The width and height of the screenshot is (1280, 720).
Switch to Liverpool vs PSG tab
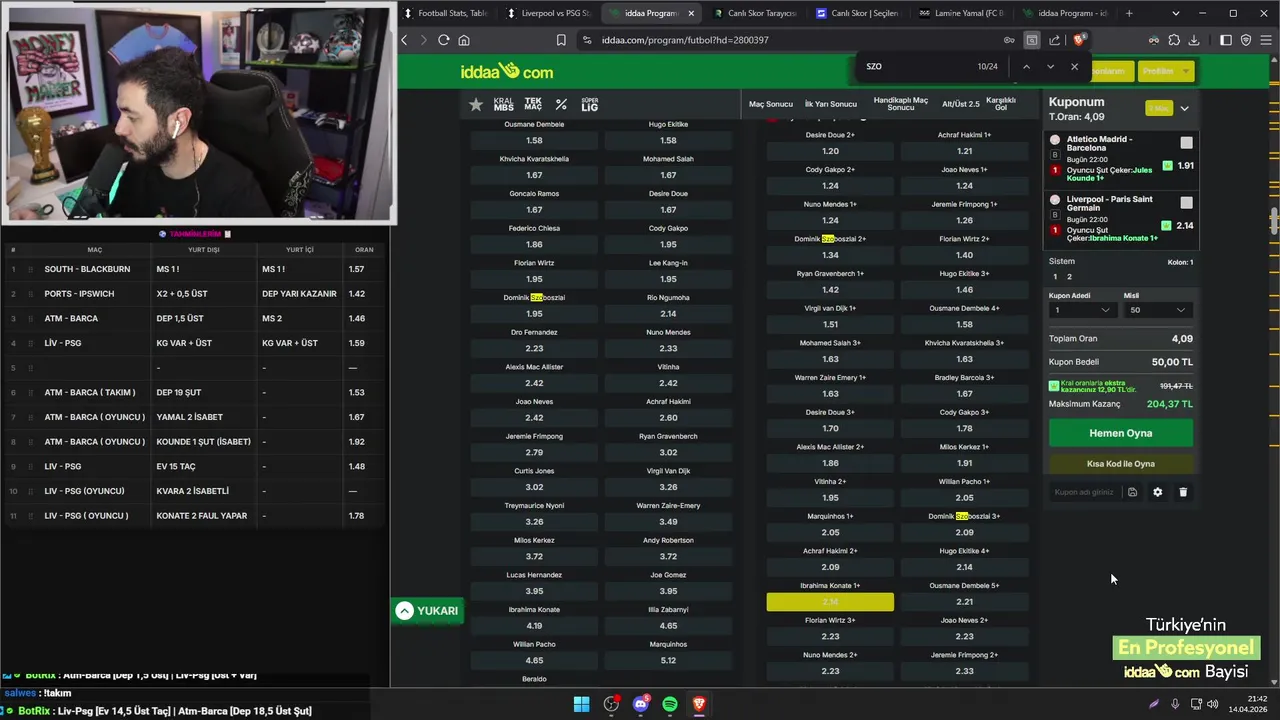coord(549,13)
